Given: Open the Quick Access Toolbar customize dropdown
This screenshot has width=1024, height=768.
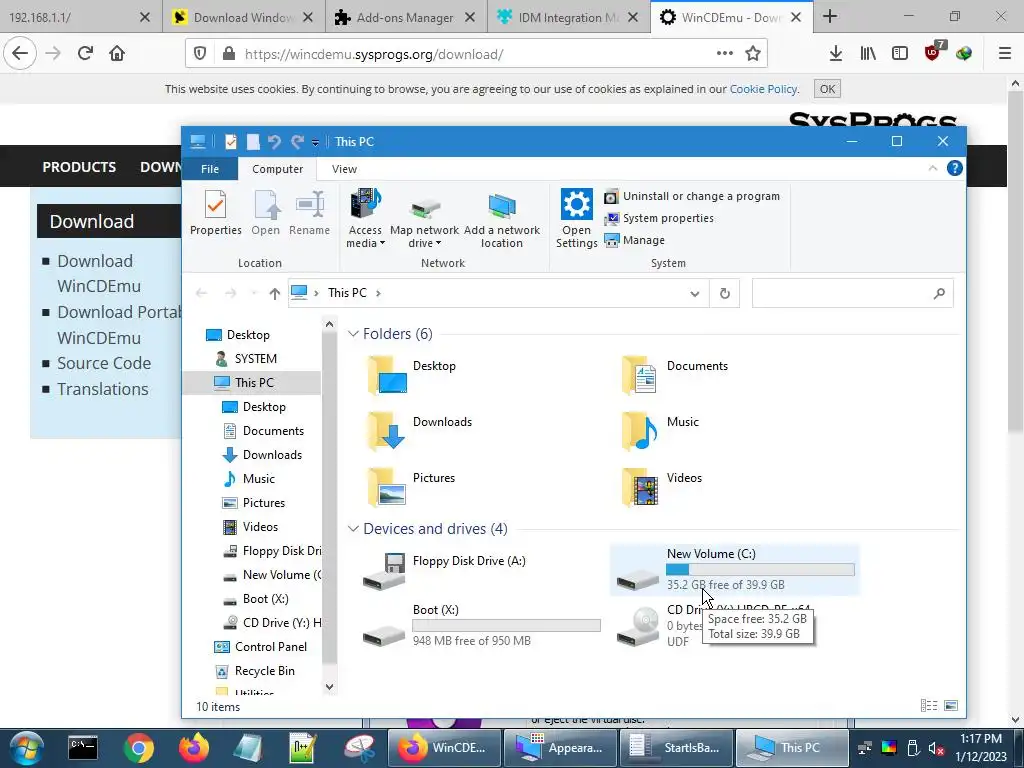Looking at the screenshot, I should pyautogui.click(x=315, y=142).
